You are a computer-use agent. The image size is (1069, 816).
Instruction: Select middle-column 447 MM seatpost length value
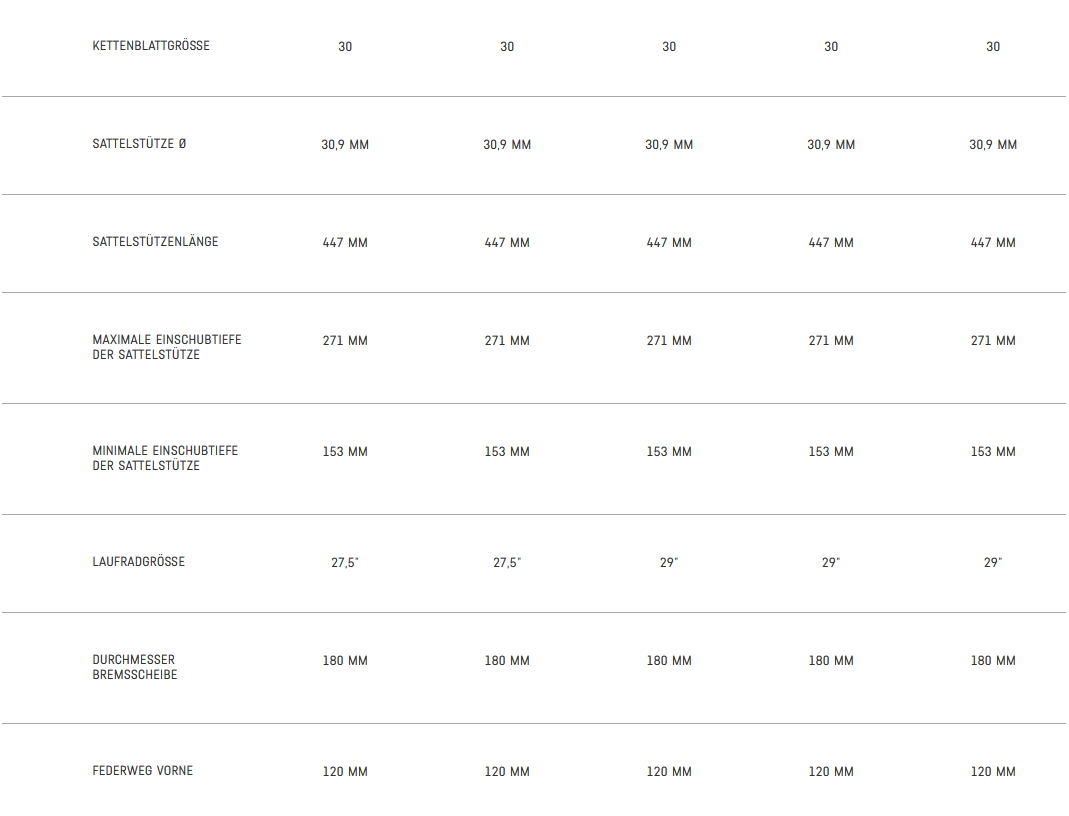pyautogui.click(x=669, y=243)
